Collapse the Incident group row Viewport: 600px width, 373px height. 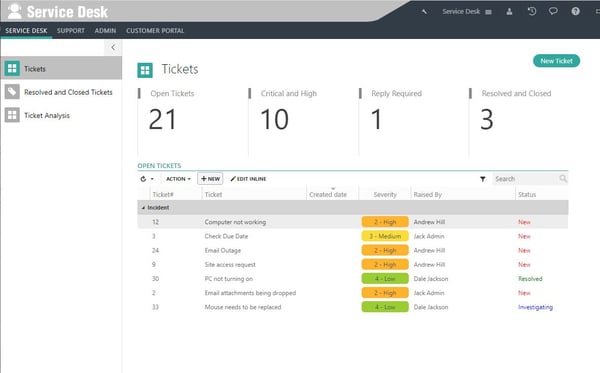pos(143,208)
